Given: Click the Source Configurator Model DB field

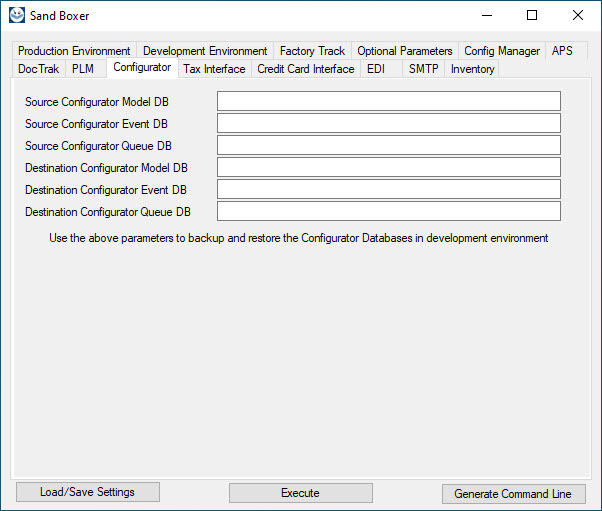Looking at the screenshot, I should [388, 101].
